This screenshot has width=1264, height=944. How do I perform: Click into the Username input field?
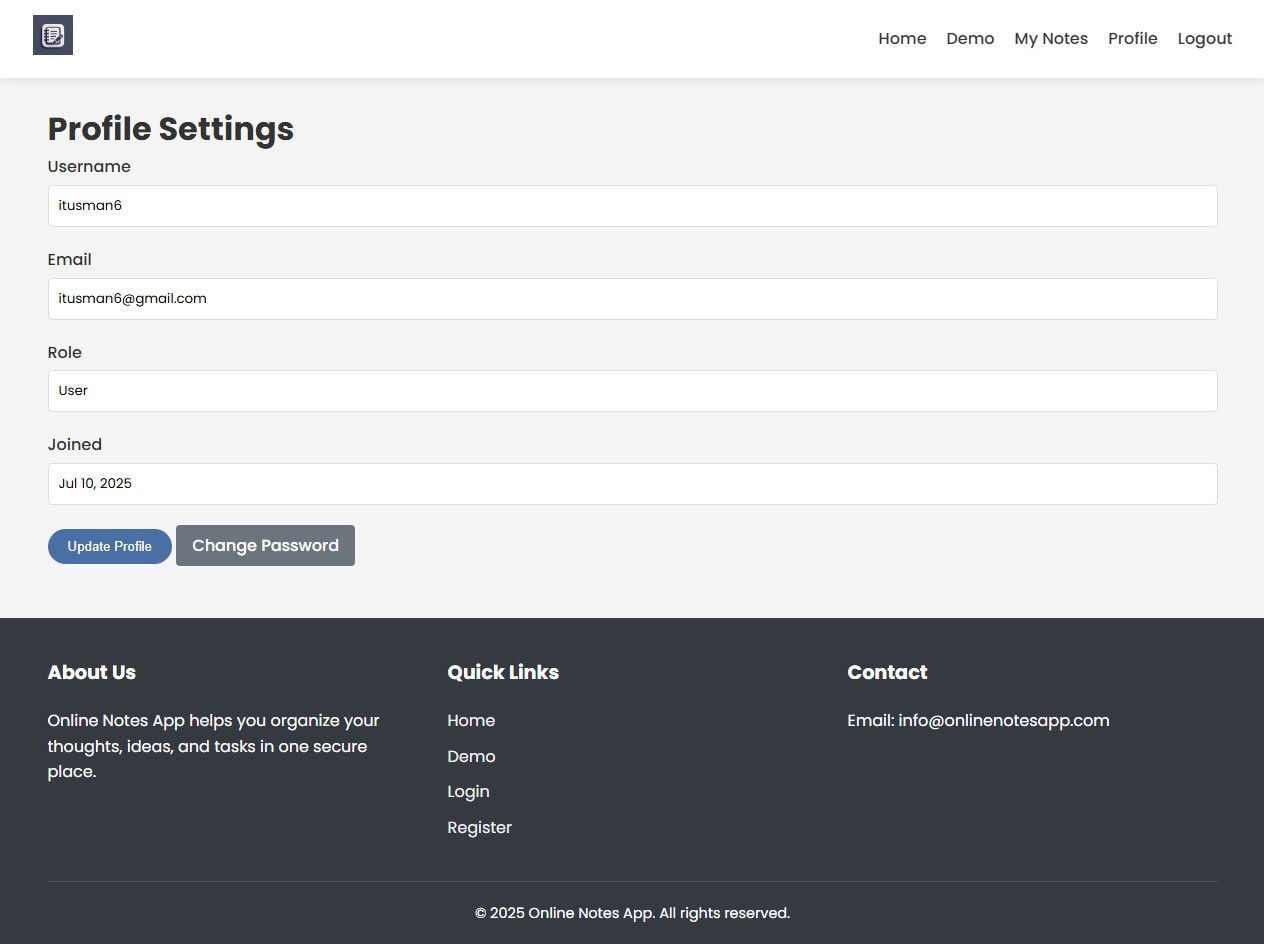(632, 206)
